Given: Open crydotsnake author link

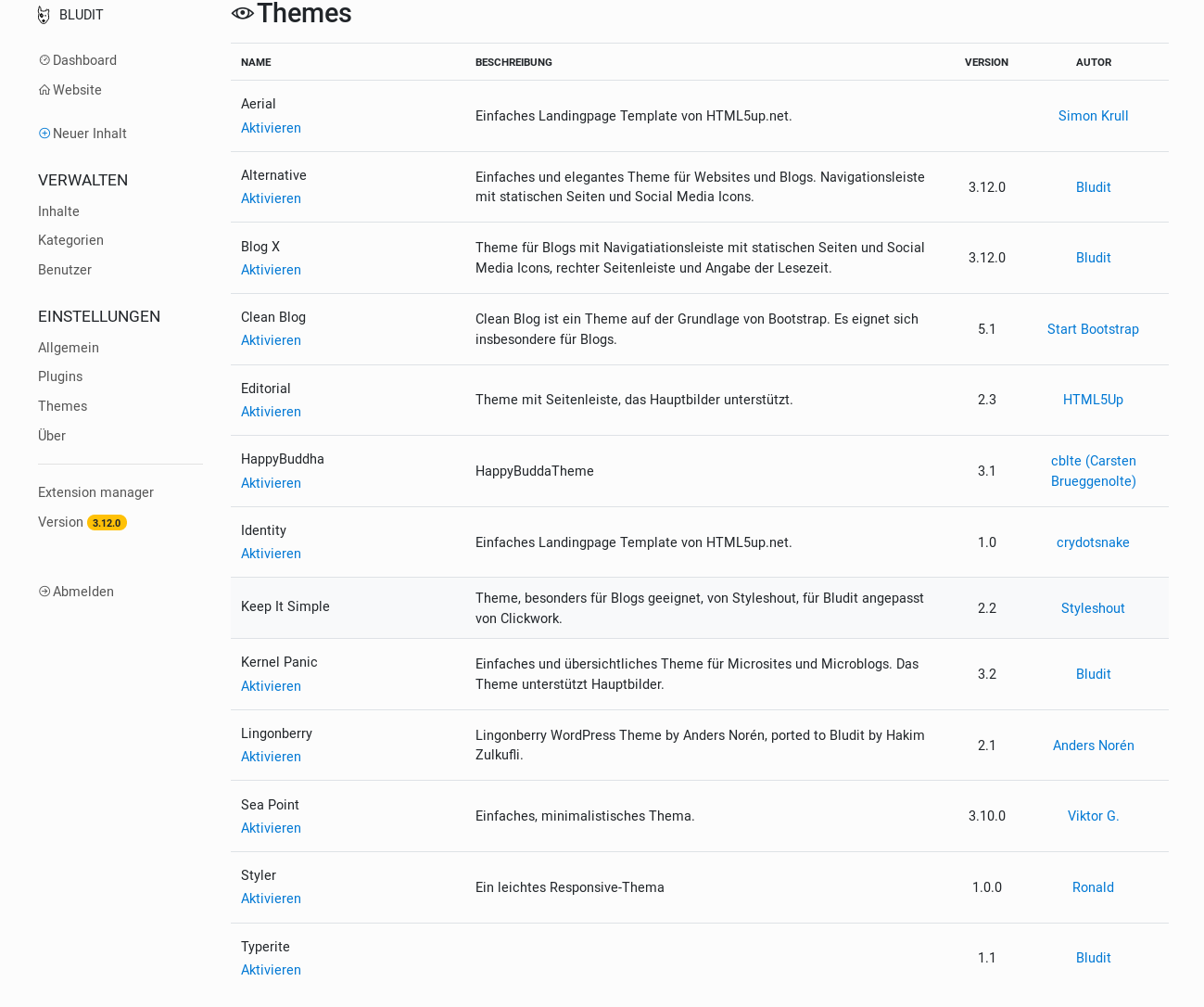Looking at the screenshot, I should 1093,542.
